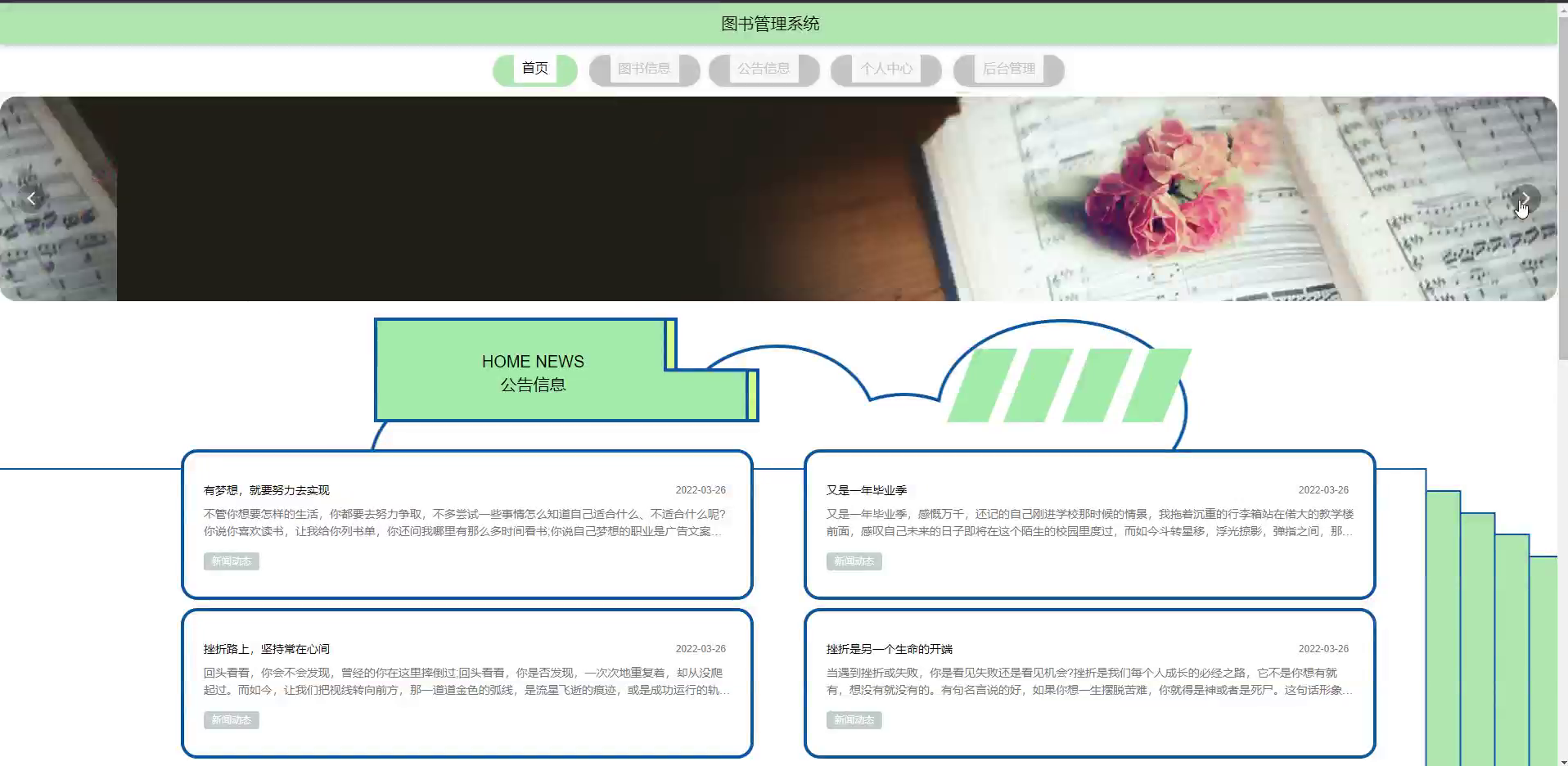
Task: Open news titled 有梦想，就要努力去实现
Action: pyautogui.click(x=266, y=490)
